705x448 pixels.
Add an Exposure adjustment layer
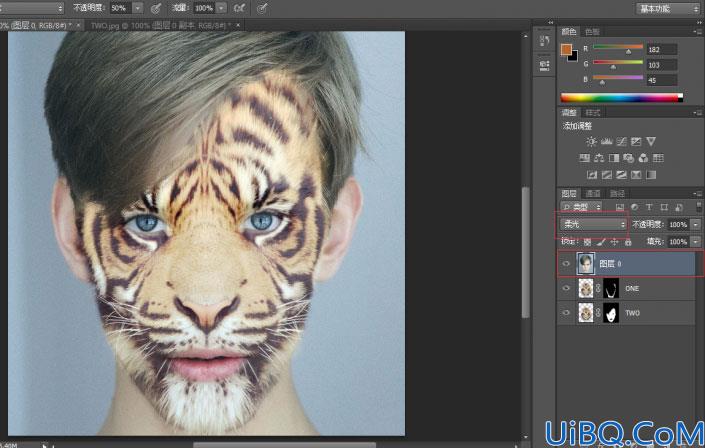(x=636, y=142)
